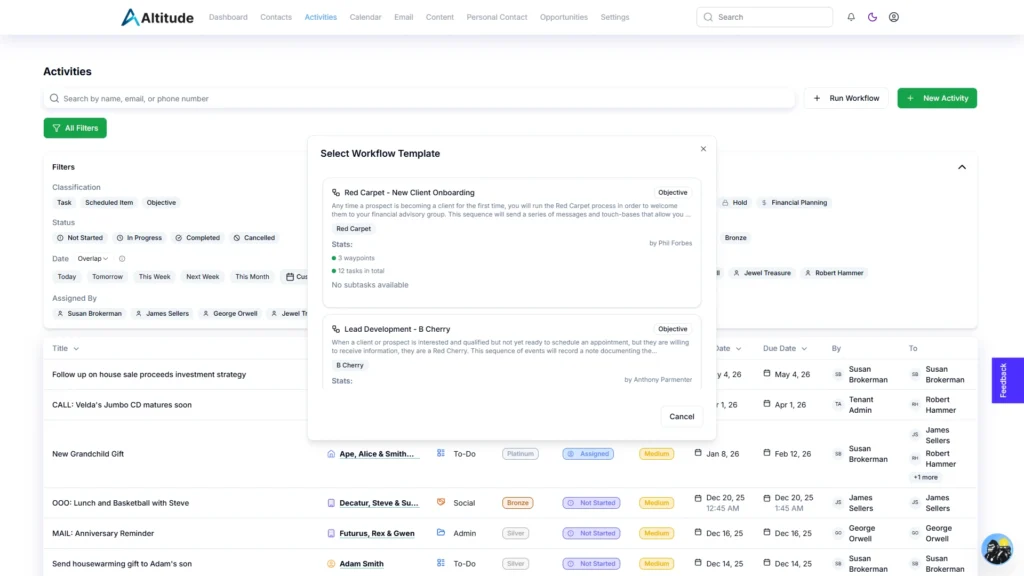The width and height of the screenshot is (1024, 576).
Task: Click info icon next to Date Overlap
Action: tap(122, 259)
